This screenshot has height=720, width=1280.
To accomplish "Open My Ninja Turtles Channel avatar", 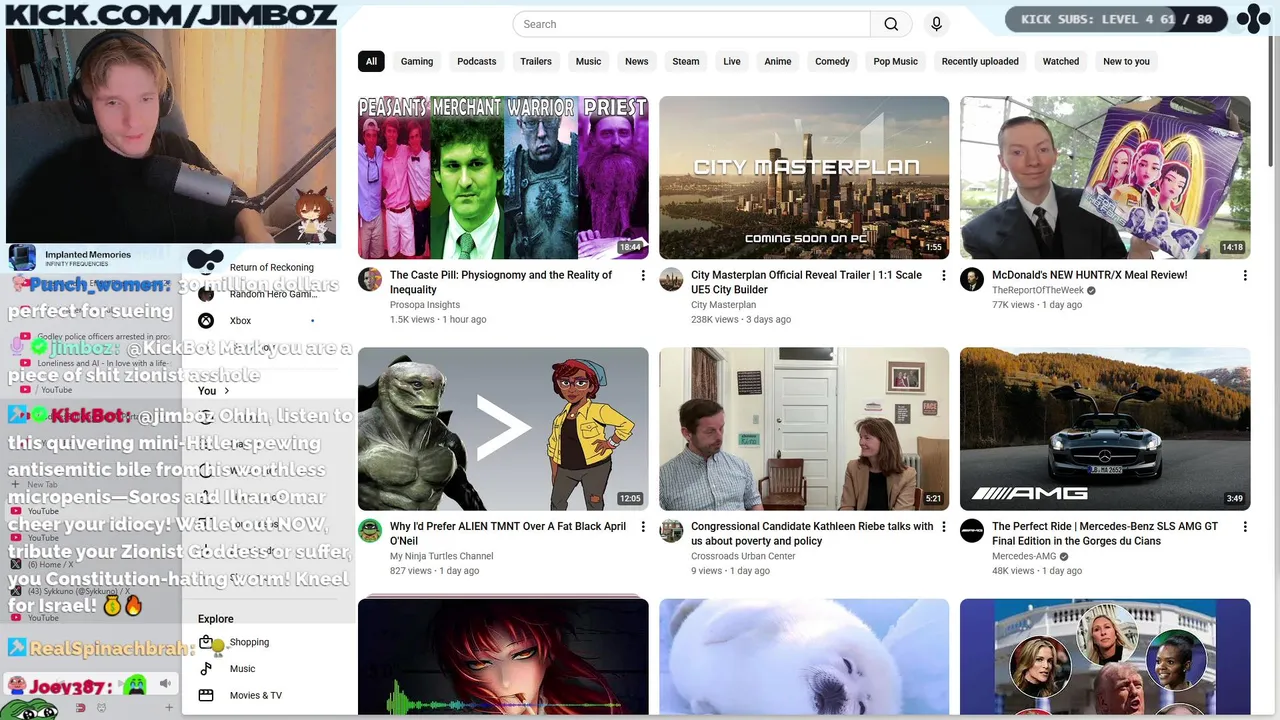I will click(370, 530).
